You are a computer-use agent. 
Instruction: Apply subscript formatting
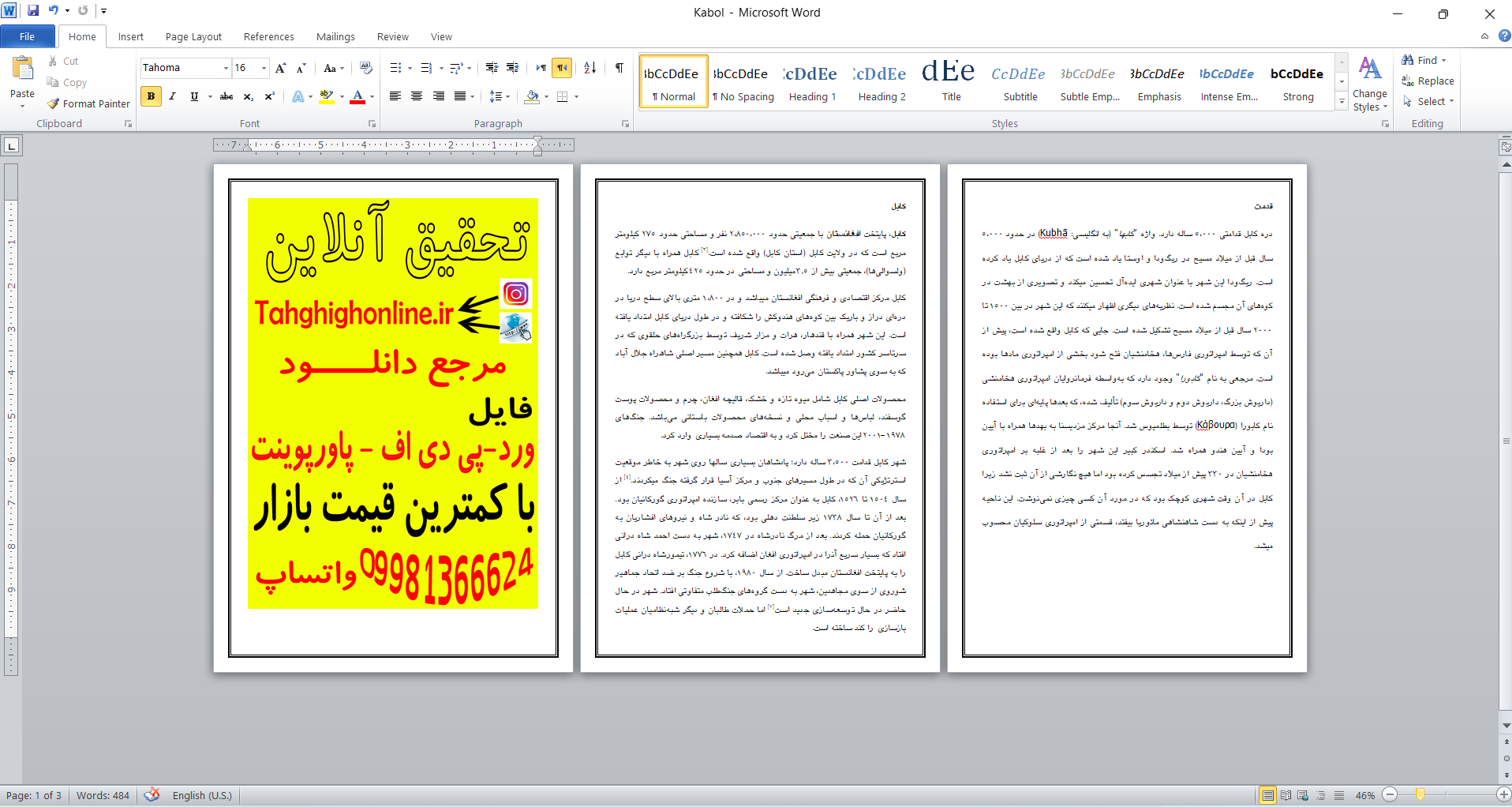pos(248,96)
